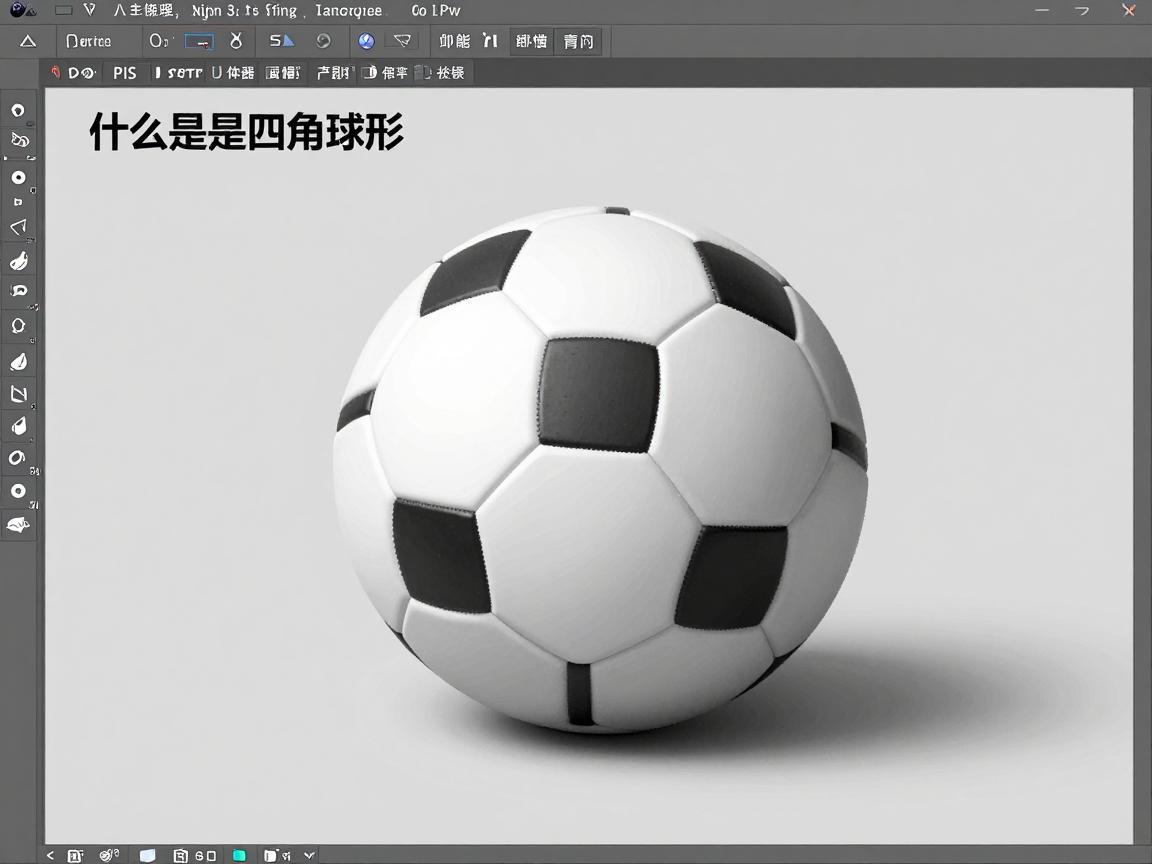Click the funnel-shaped icon next to the globe
The height and width of the screenshot is (864, 1152).
tap(402, 41)
